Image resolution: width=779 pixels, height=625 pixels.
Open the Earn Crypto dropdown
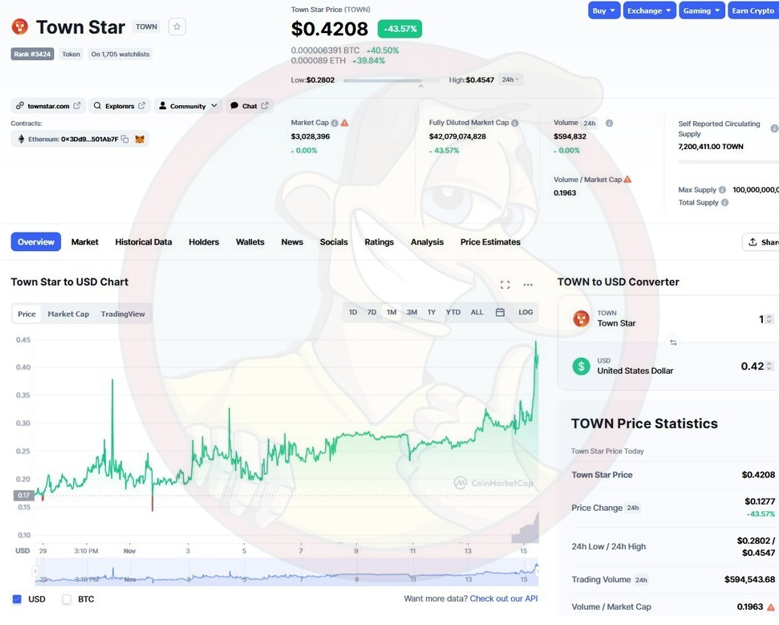[x=754, y=10]
